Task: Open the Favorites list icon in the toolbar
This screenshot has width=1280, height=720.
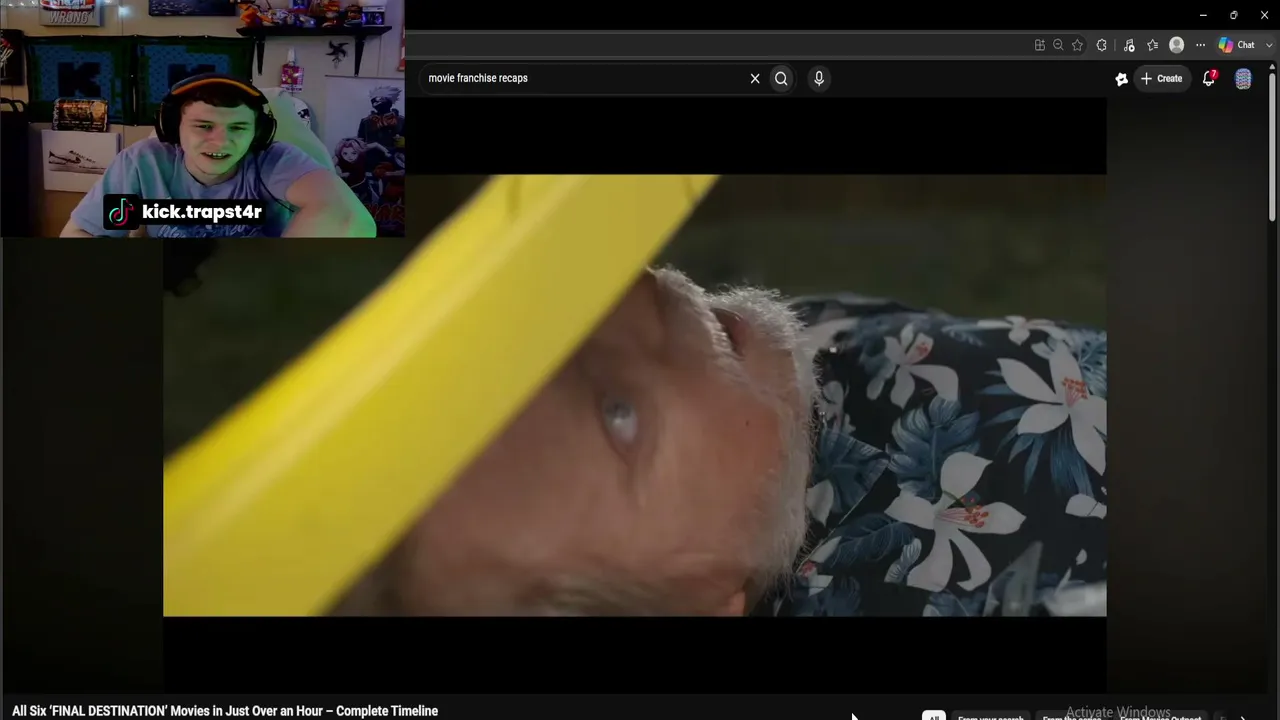Action: pyautogui.click(x=1153, y=45)
